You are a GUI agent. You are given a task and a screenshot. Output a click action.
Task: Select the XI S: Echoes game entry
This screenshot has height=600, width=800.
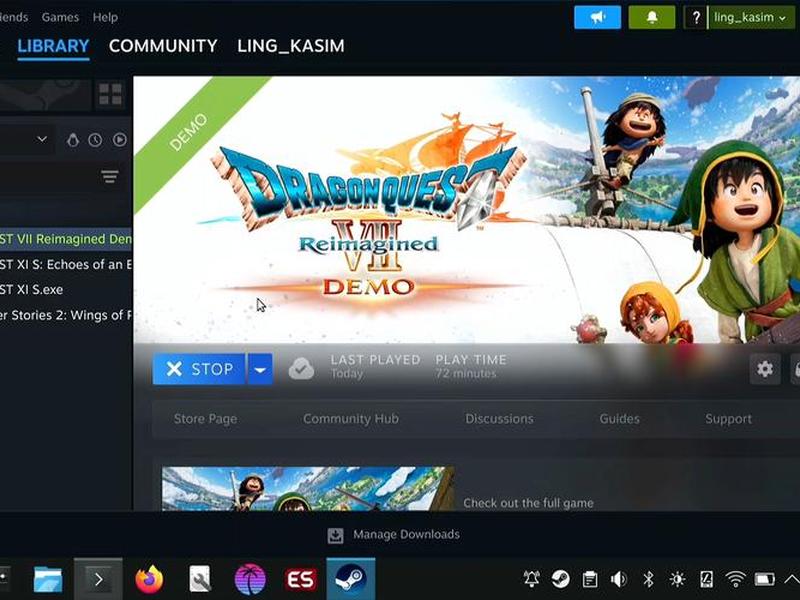66,264
